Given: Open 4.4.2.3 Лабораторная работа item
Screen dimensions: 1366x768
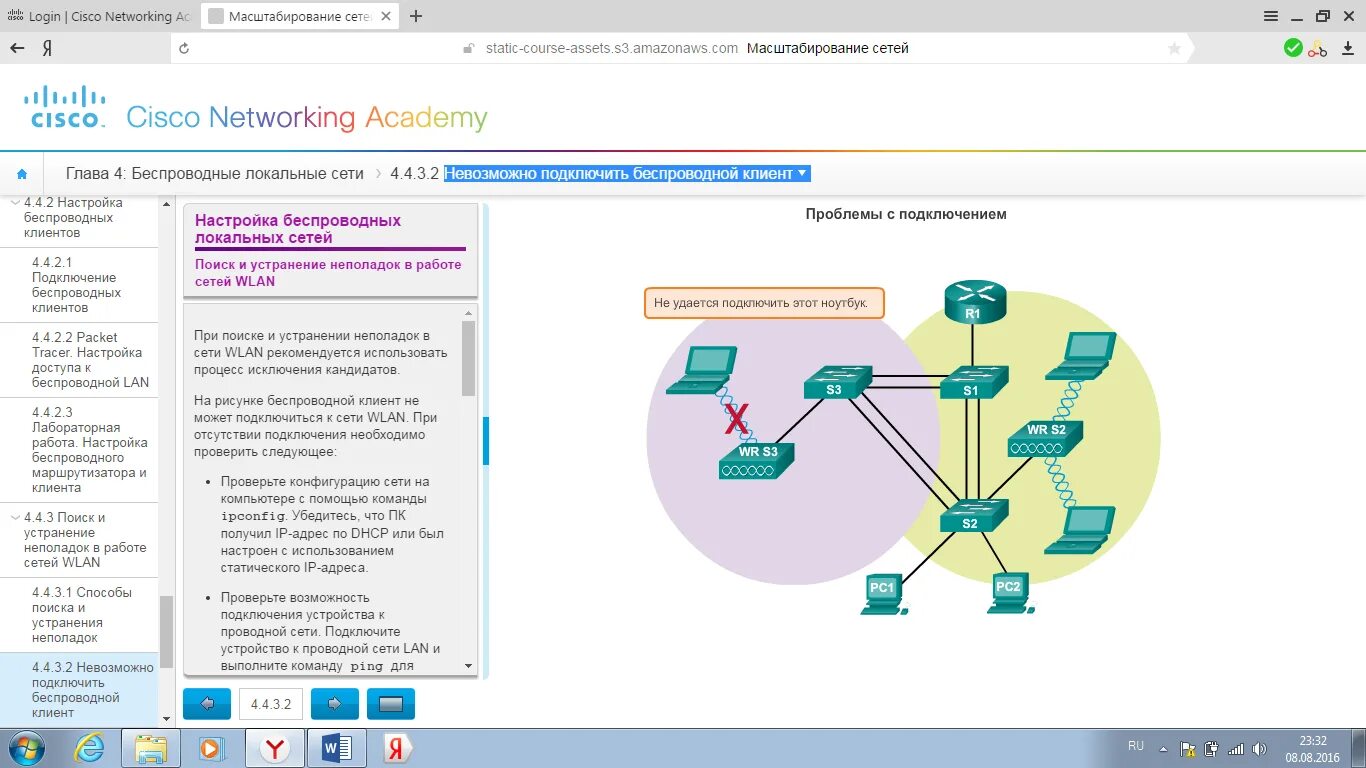Looking at the screenshot, I should pos(79,450).
